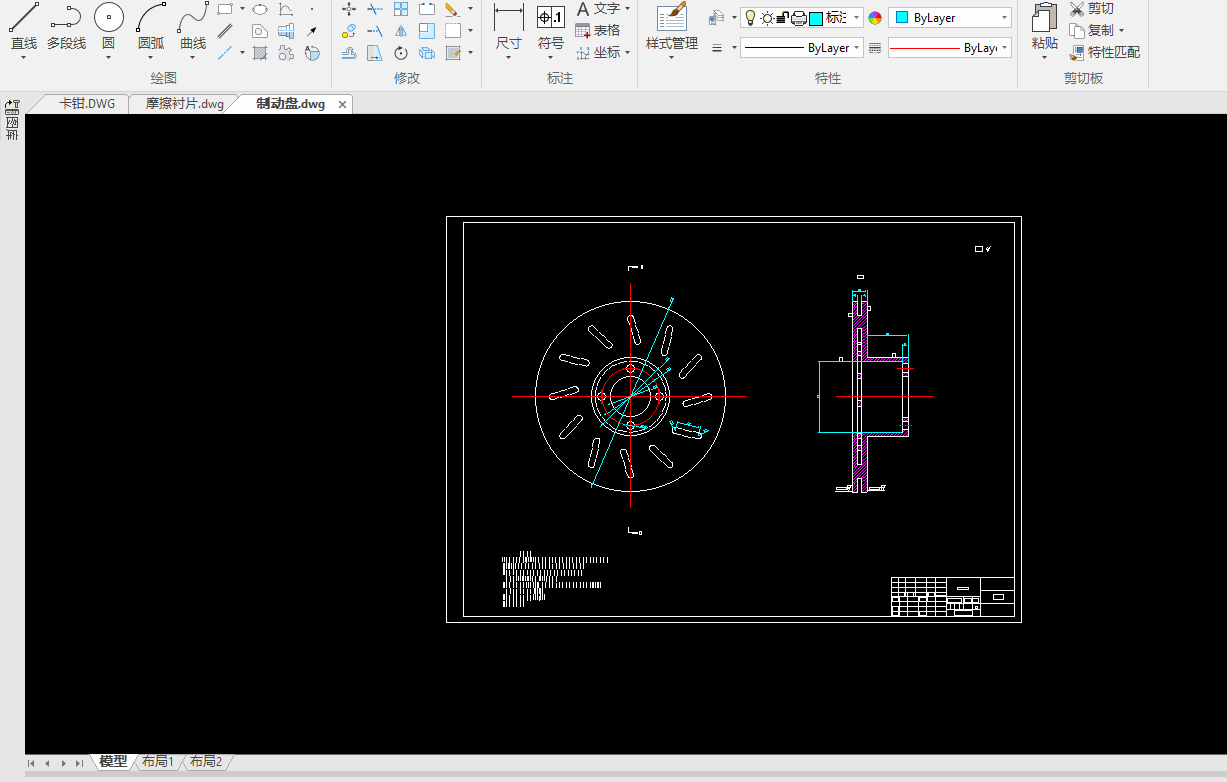
Task: Toggle the layer freeze sun icon
Action: click(x=767, y=18)
